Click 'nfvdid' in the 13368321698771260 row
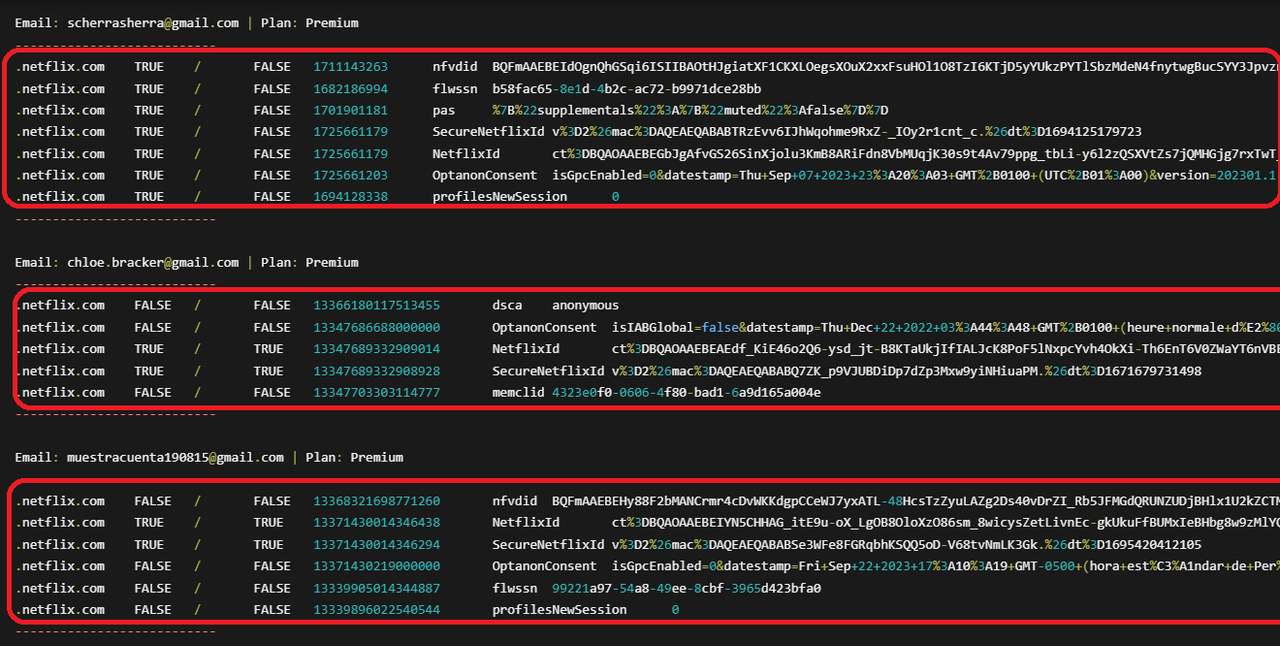The image size is (1280, 646). [x=514, y=501]
